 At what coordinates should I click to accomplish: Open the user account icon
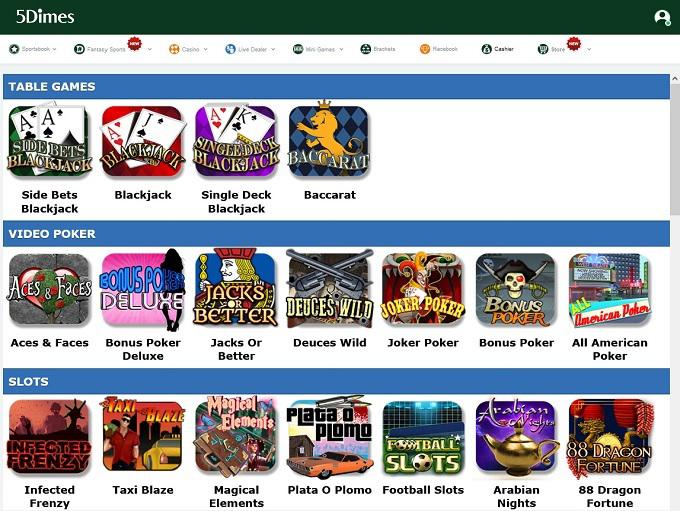click(x=662, y=18)
